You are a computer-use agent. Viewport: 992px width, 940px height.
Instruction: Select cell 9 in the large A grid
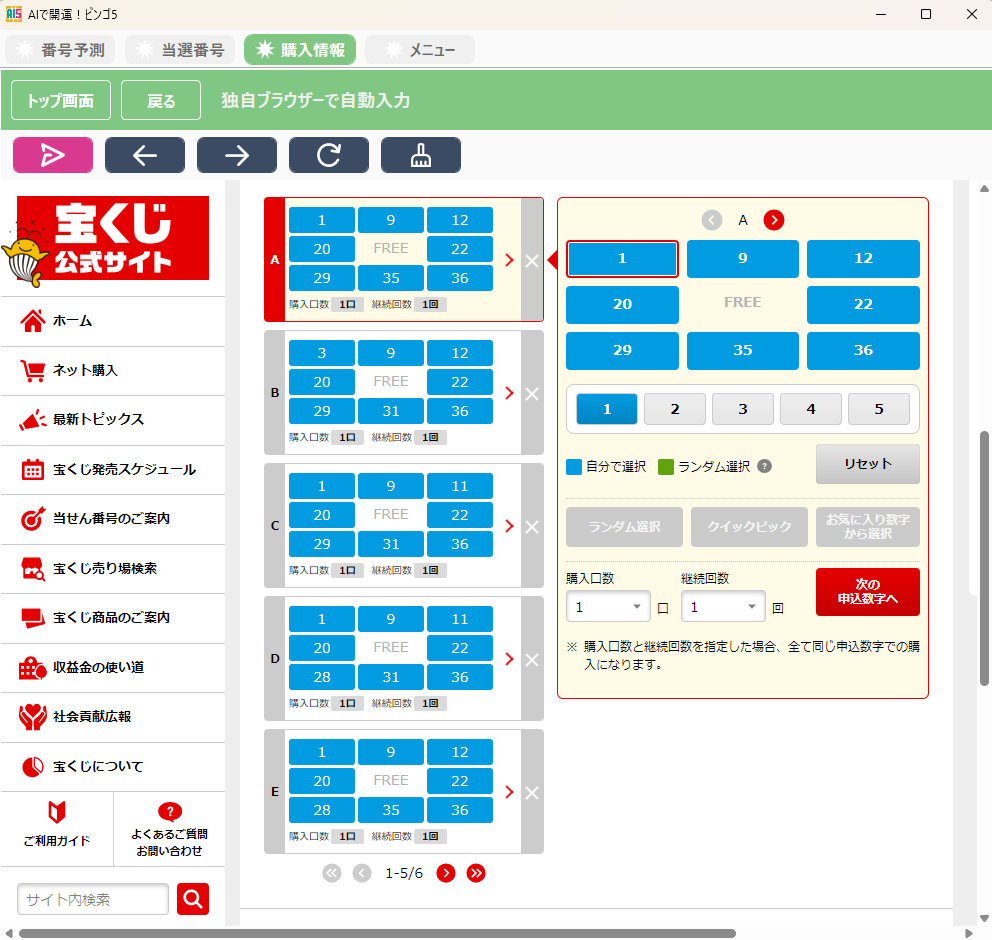(x=743, y=259)
